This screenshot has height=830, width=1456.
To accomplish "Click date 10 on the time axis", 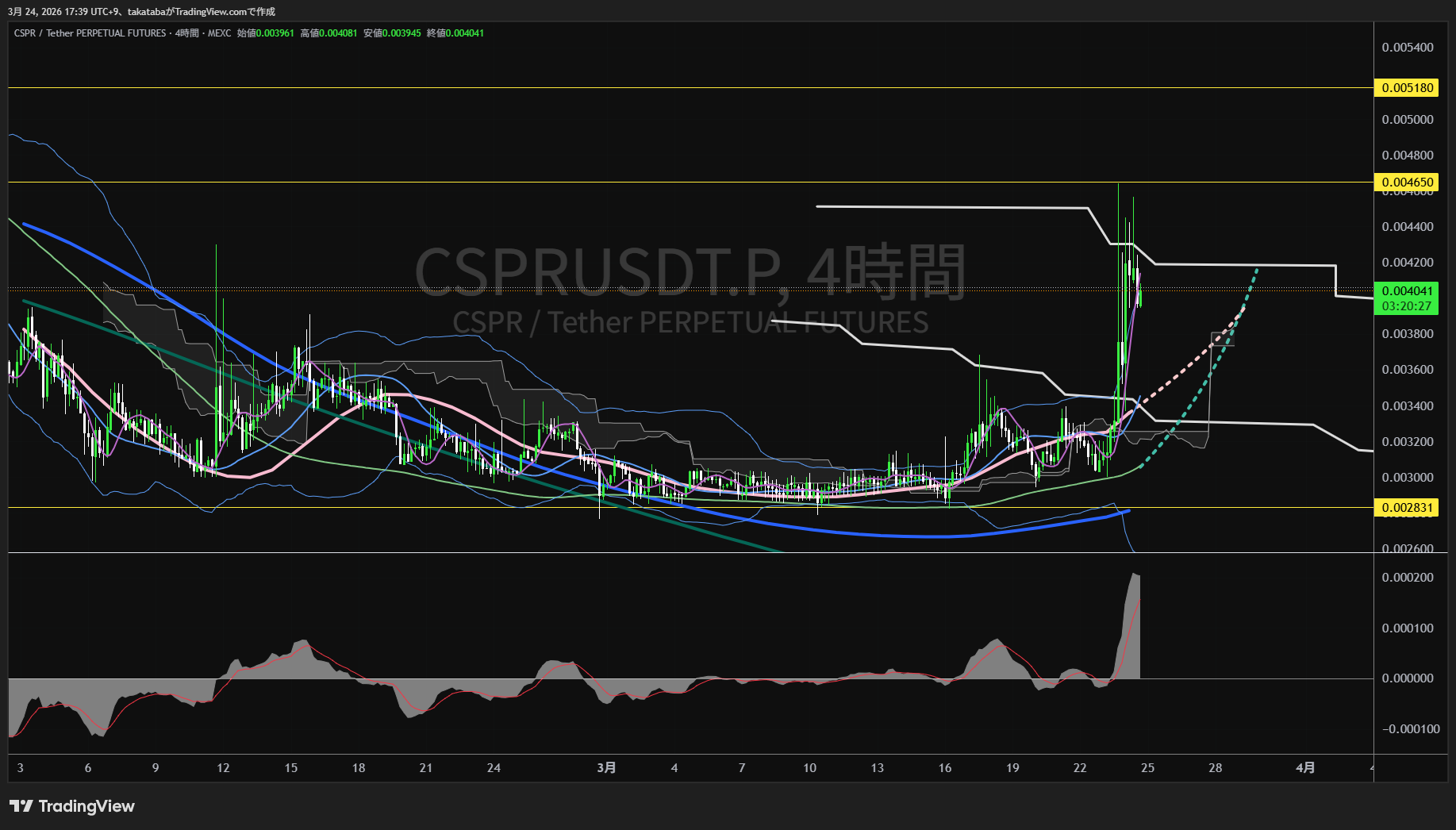I will [809, 767].
